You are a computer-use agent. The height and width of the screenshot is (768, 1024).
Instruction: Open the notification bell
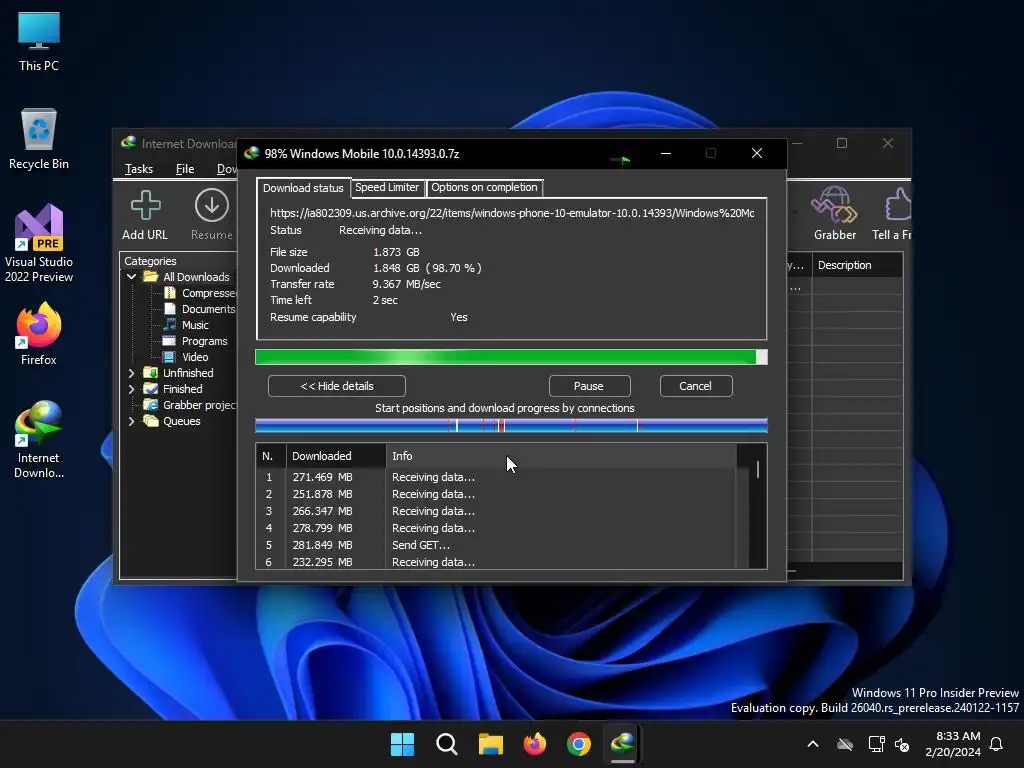(997, 744)
